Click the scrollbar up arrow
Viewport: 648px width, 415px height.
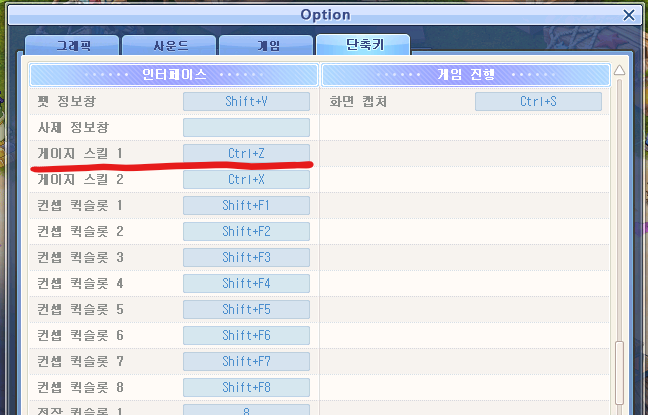pos(620,72)
